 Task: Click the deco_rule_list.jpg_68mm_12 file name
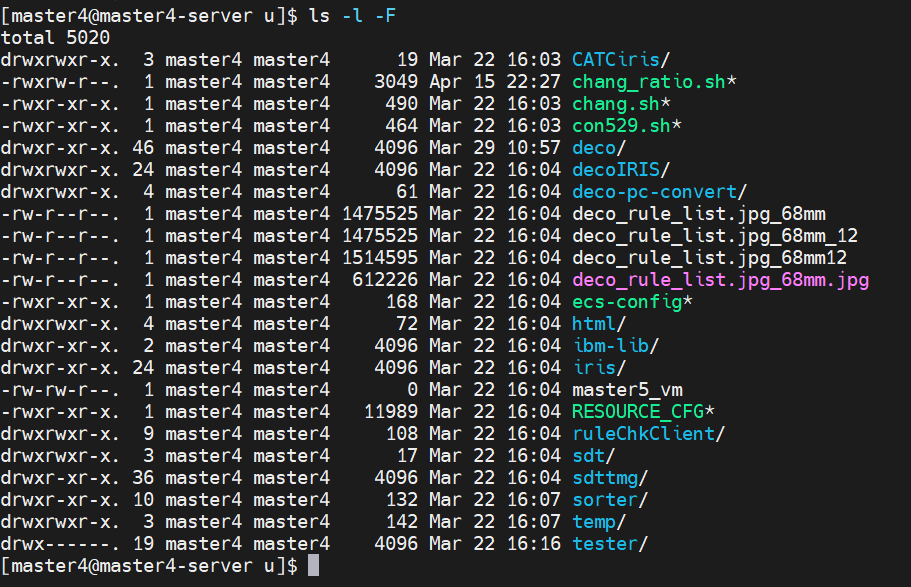[x=715, y=236]
